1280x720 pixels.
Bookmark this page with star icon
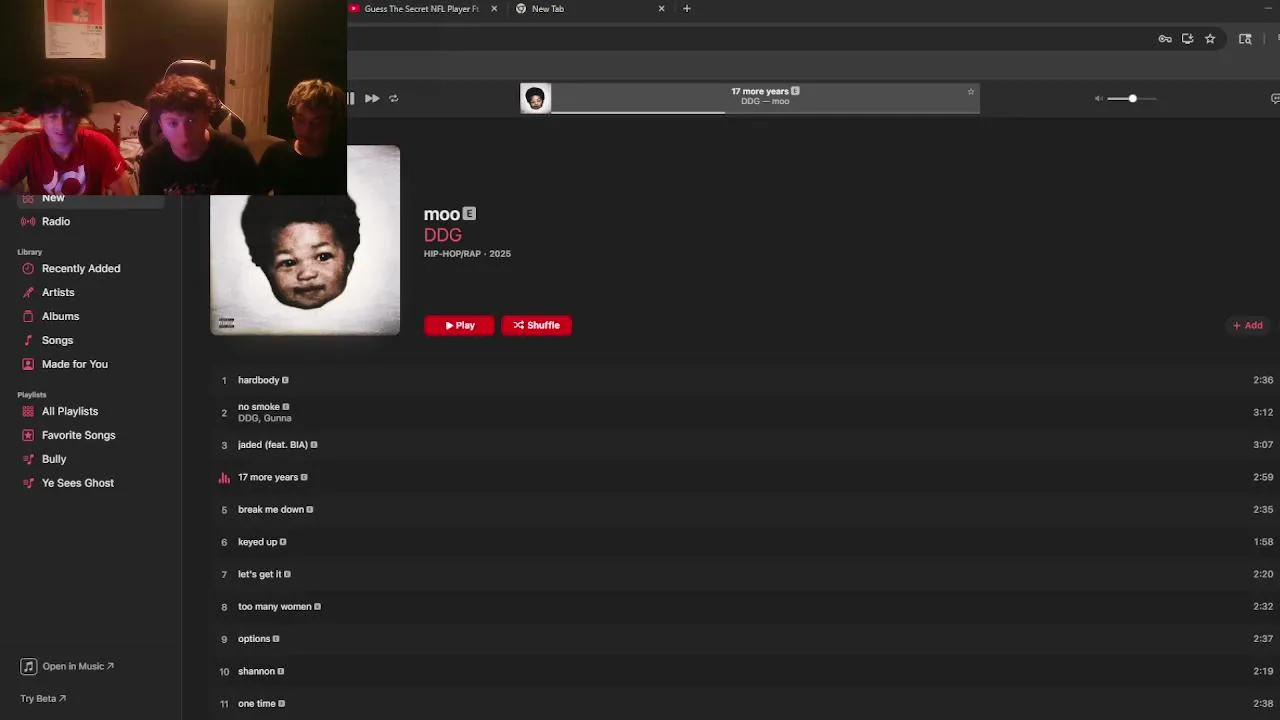point(1210,39)
